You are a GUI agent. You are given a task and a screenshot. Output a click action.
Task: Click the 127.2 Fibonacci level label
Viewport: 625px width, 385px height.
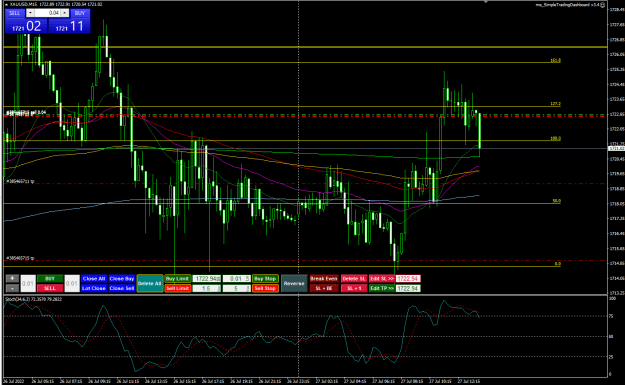coord(555,104)
